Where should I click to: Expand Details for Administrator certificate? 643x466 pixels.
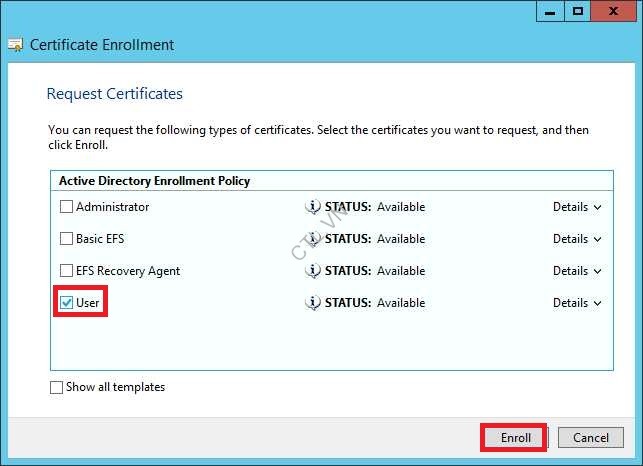(x=577, y=207)
